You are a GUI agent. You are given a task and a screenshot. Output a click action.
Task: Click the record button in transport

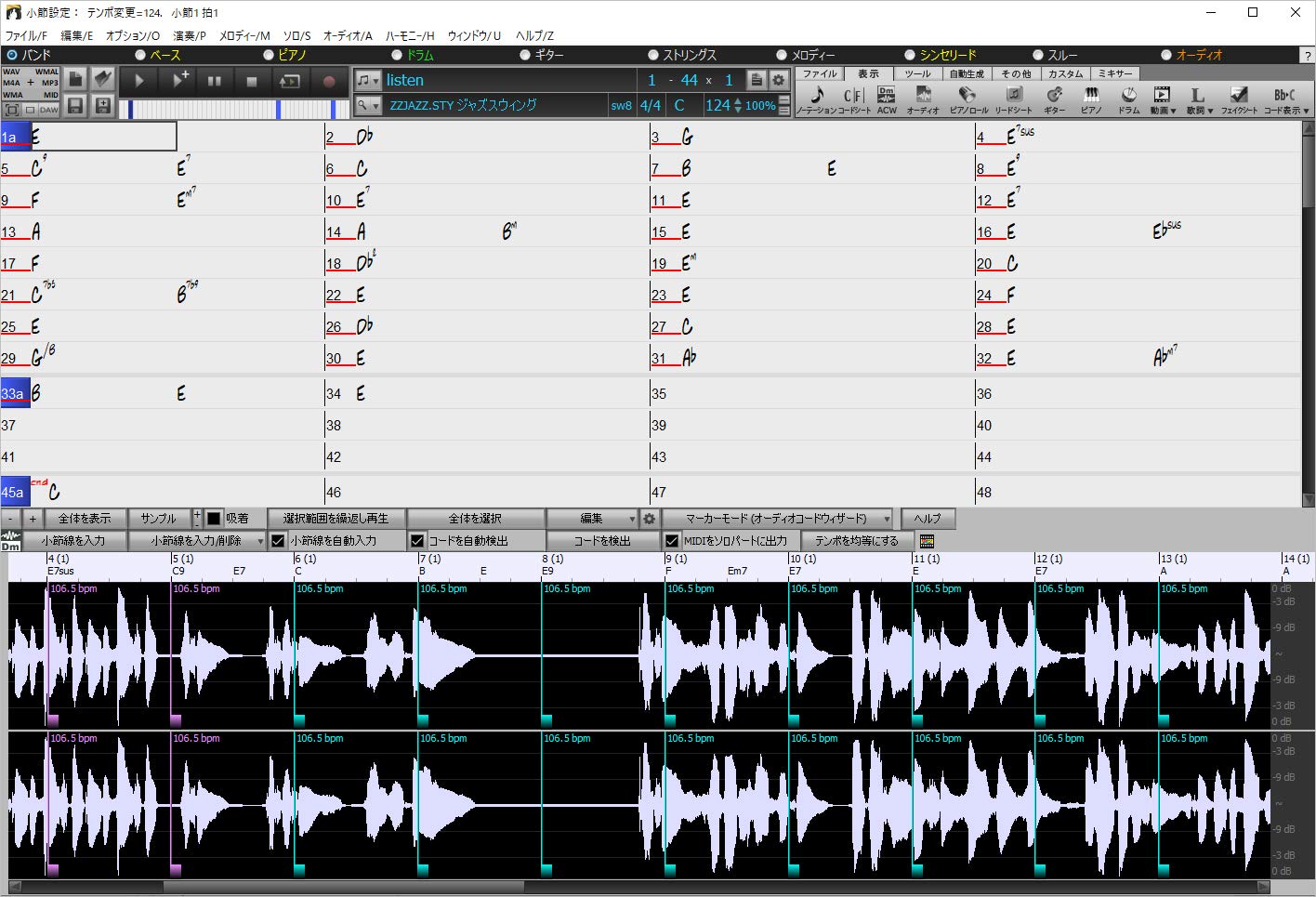pos(328,82)
